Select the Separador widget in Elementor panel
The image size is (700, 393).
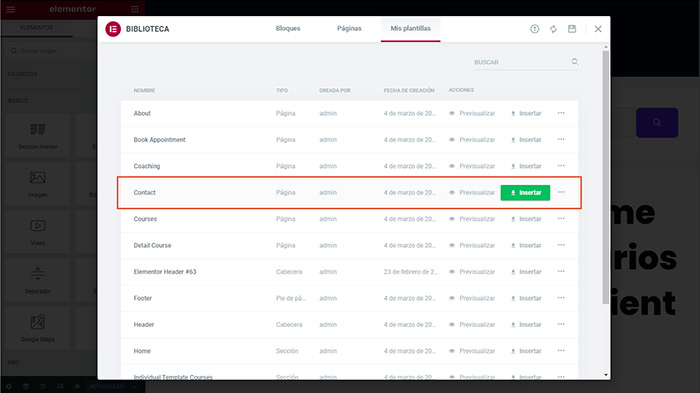click(x=38, y=280)
